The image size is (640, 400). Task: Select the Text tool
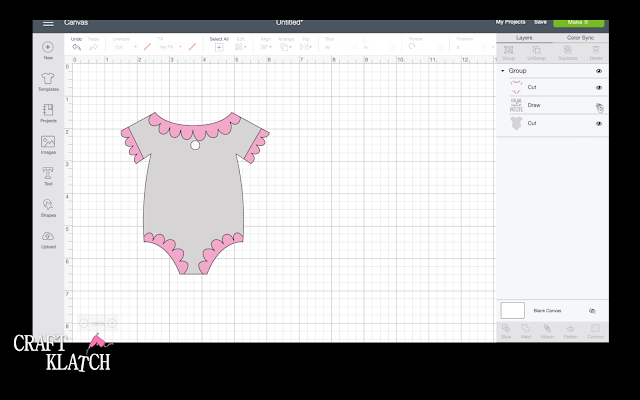tap(48, 176)
